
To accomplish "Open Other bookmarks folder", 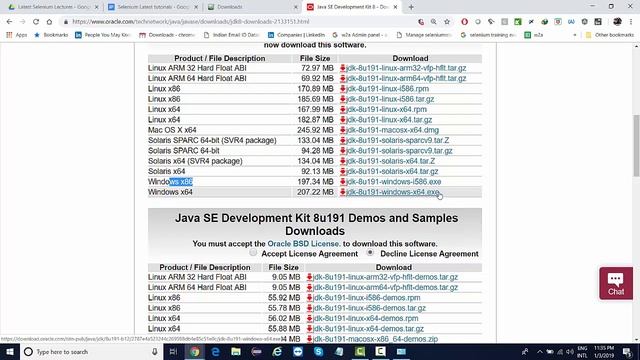I will click(609, 35).
